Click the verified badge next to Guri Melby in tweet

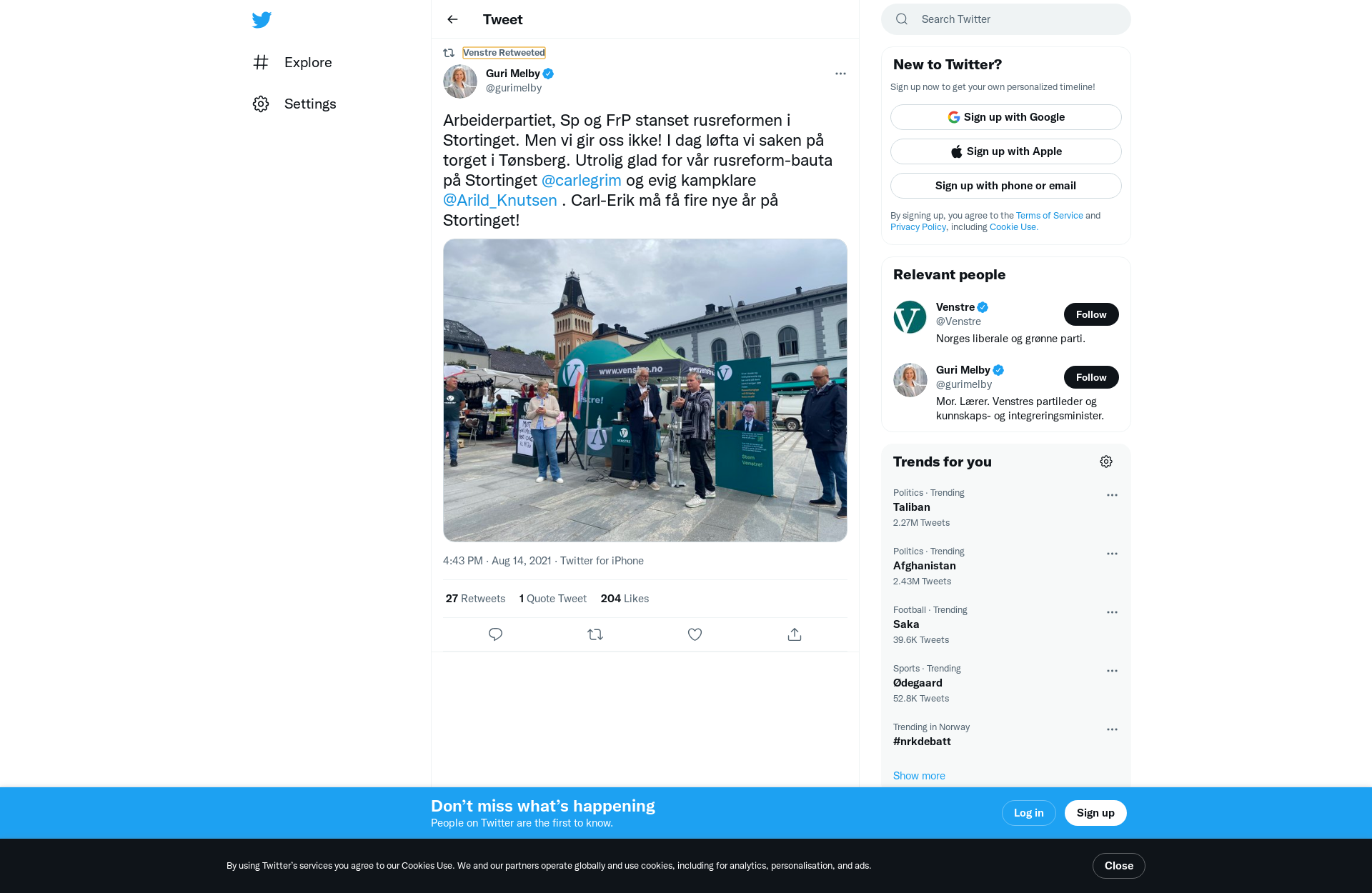[548, 74]
